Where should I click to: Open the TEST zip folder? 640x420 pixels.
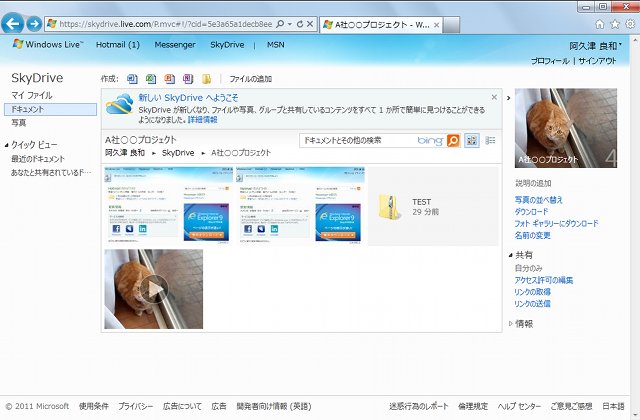[x=433, y=206]
